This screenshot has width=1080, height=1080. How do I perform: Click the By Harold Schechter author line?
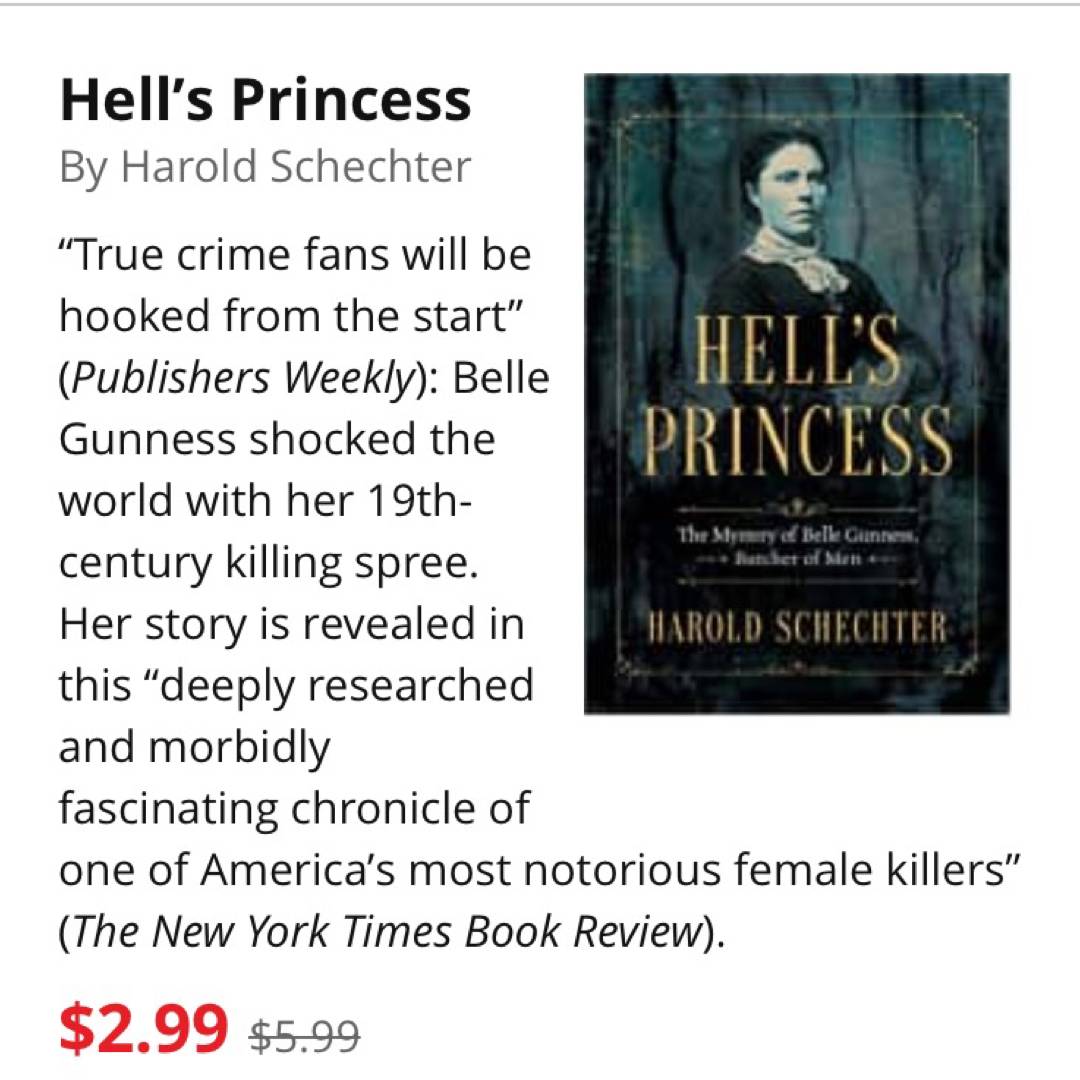[265, 167]
